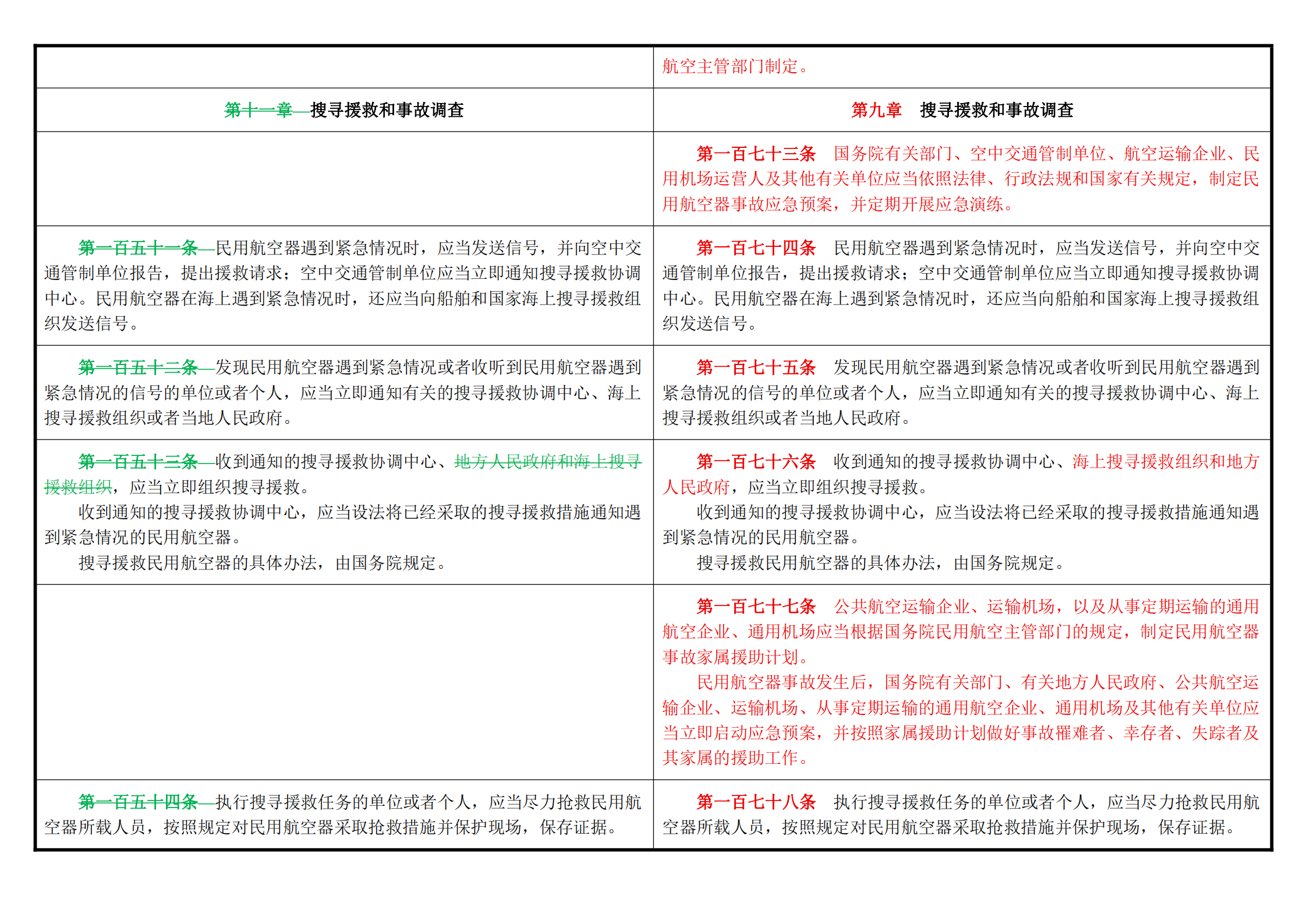This screenshot has width=1307, height=924.
Task: Click red paragraph starting 民用航空器事故发生后
Action: tap(961, 720)
